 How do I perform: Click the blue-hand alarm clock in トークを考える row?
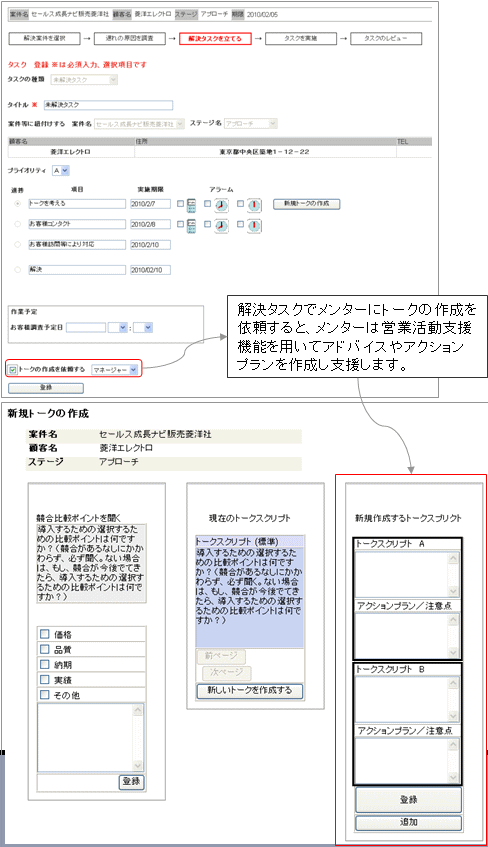[221, 205]
